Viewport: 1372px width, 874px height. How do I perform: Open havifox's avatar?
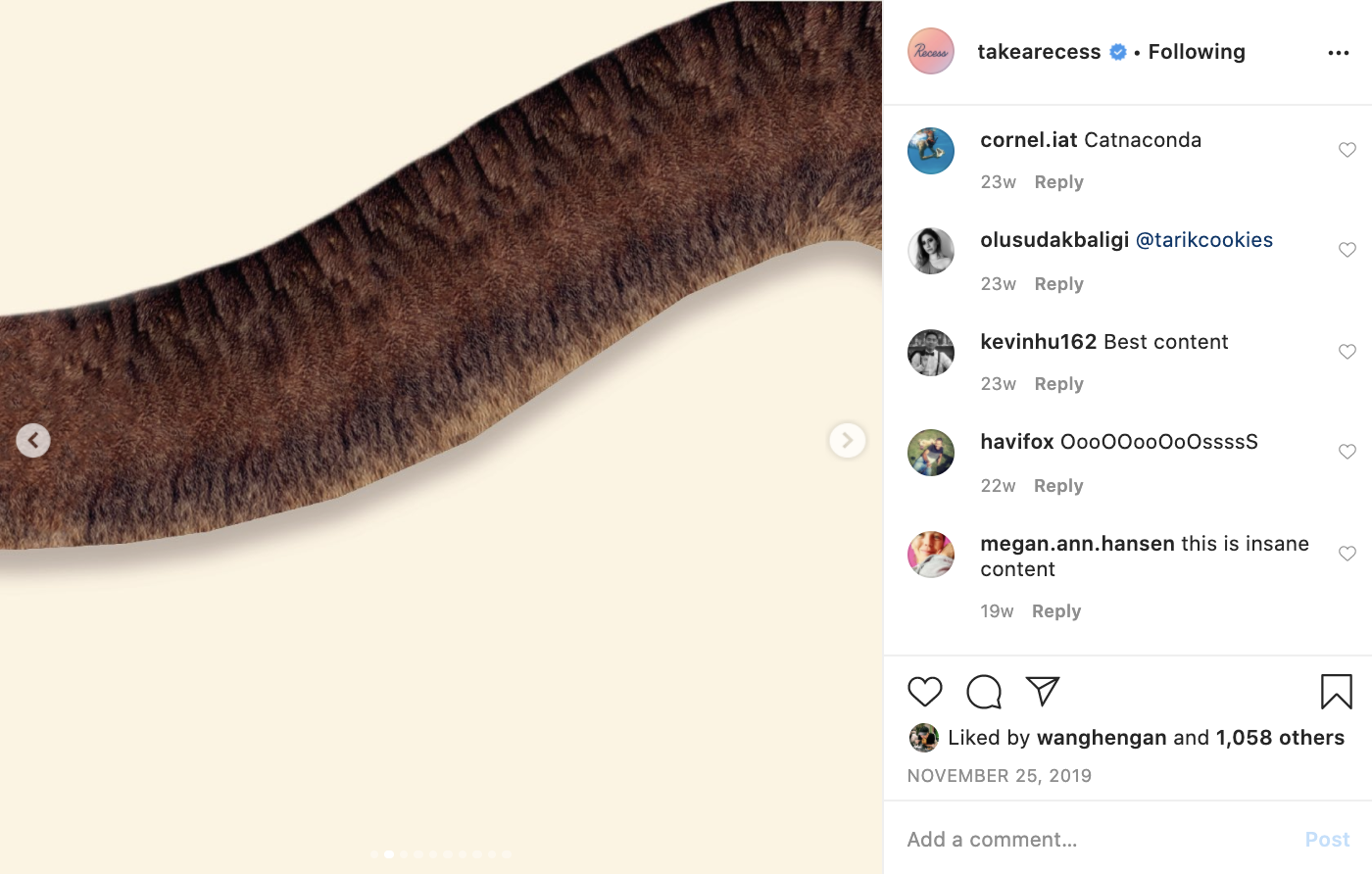tap(930, 453)
